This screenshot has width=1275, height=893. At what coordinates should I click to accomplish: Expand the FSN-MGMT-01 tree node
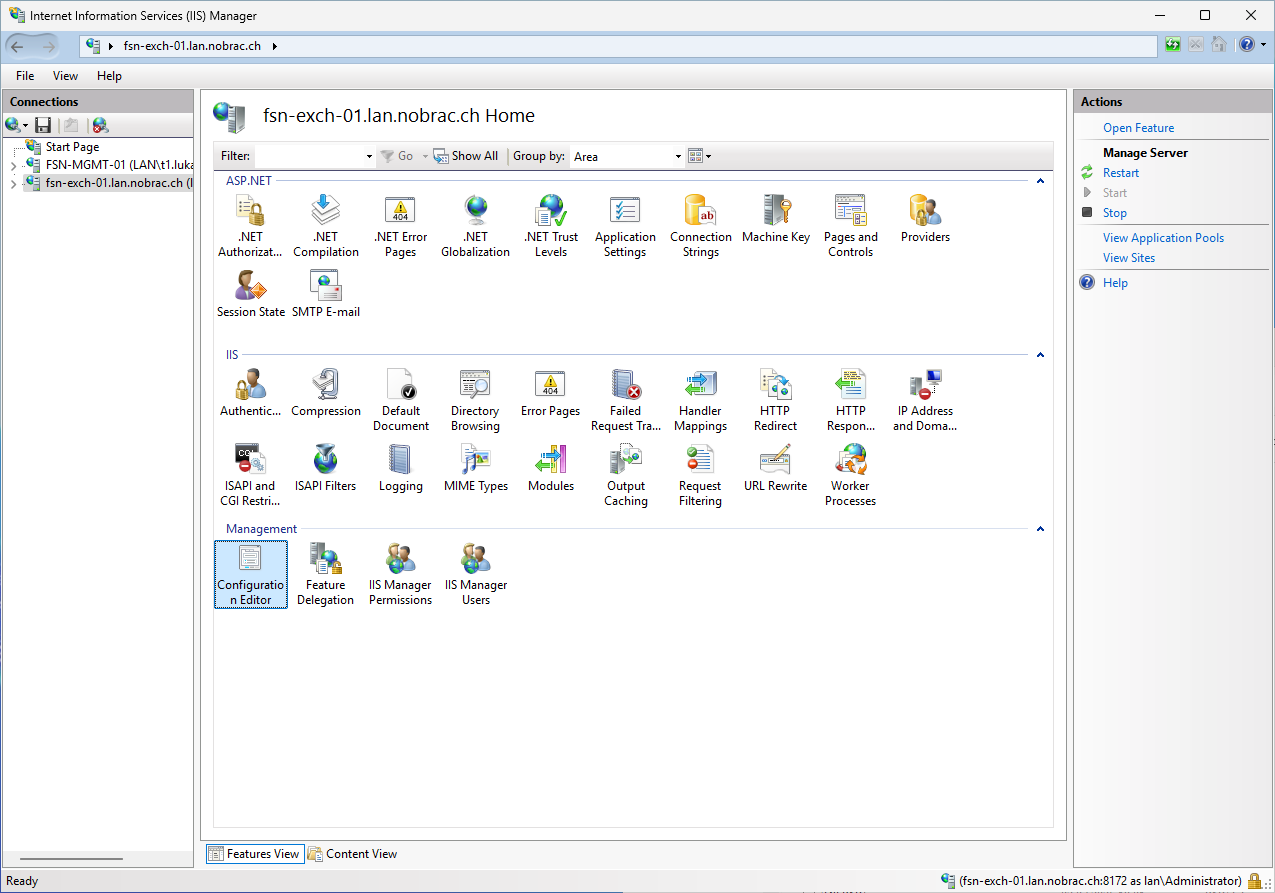[13, 165]
